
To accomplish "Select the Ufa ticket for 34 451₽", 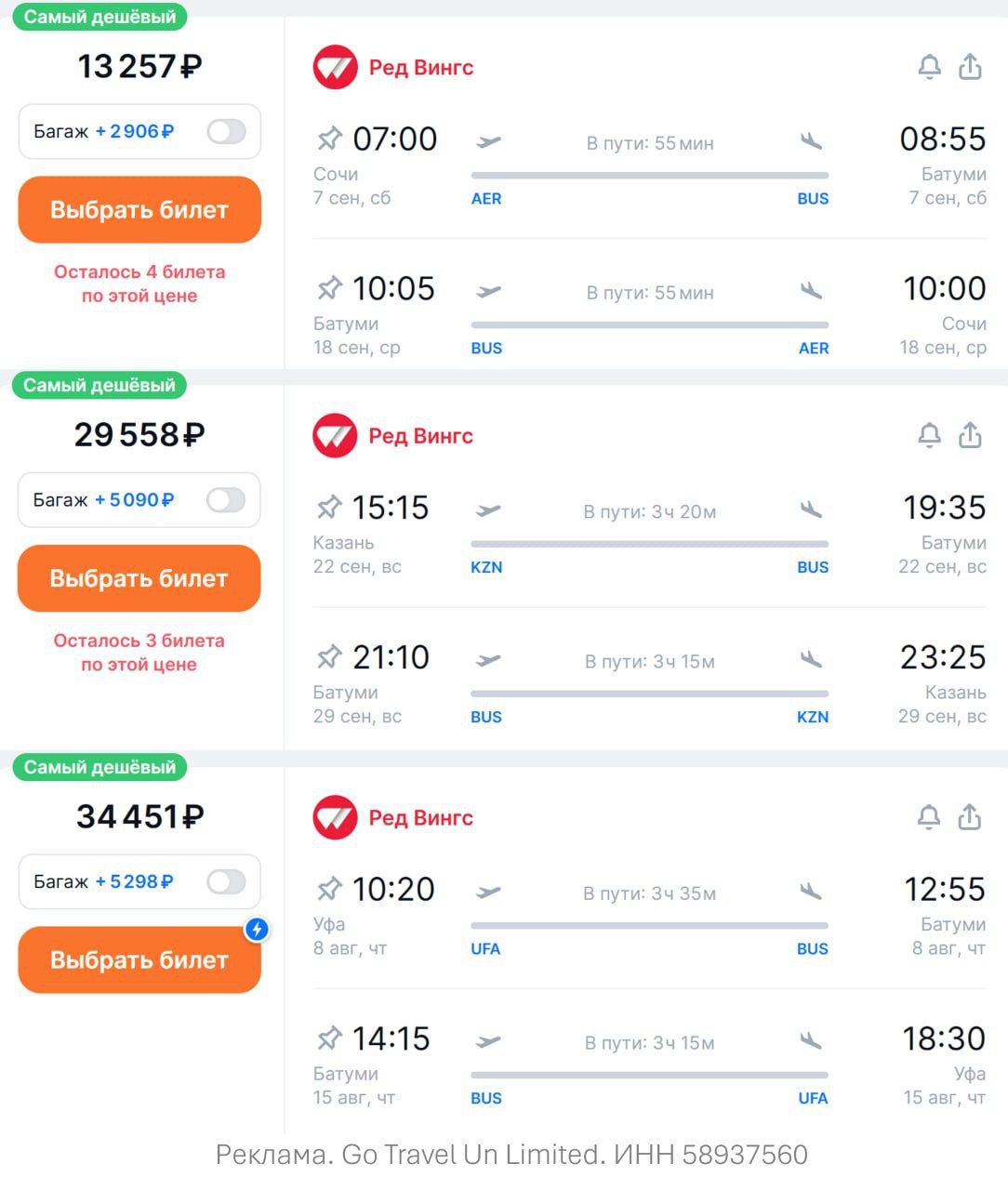I will [139, 960].
